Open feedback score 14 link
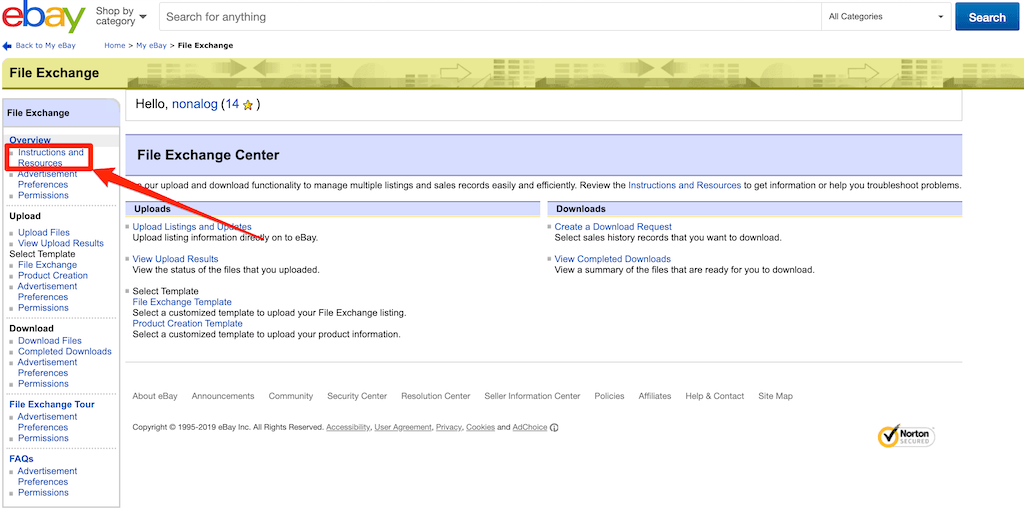This screenshot has height=515, width=1024. tap(232, 104)
